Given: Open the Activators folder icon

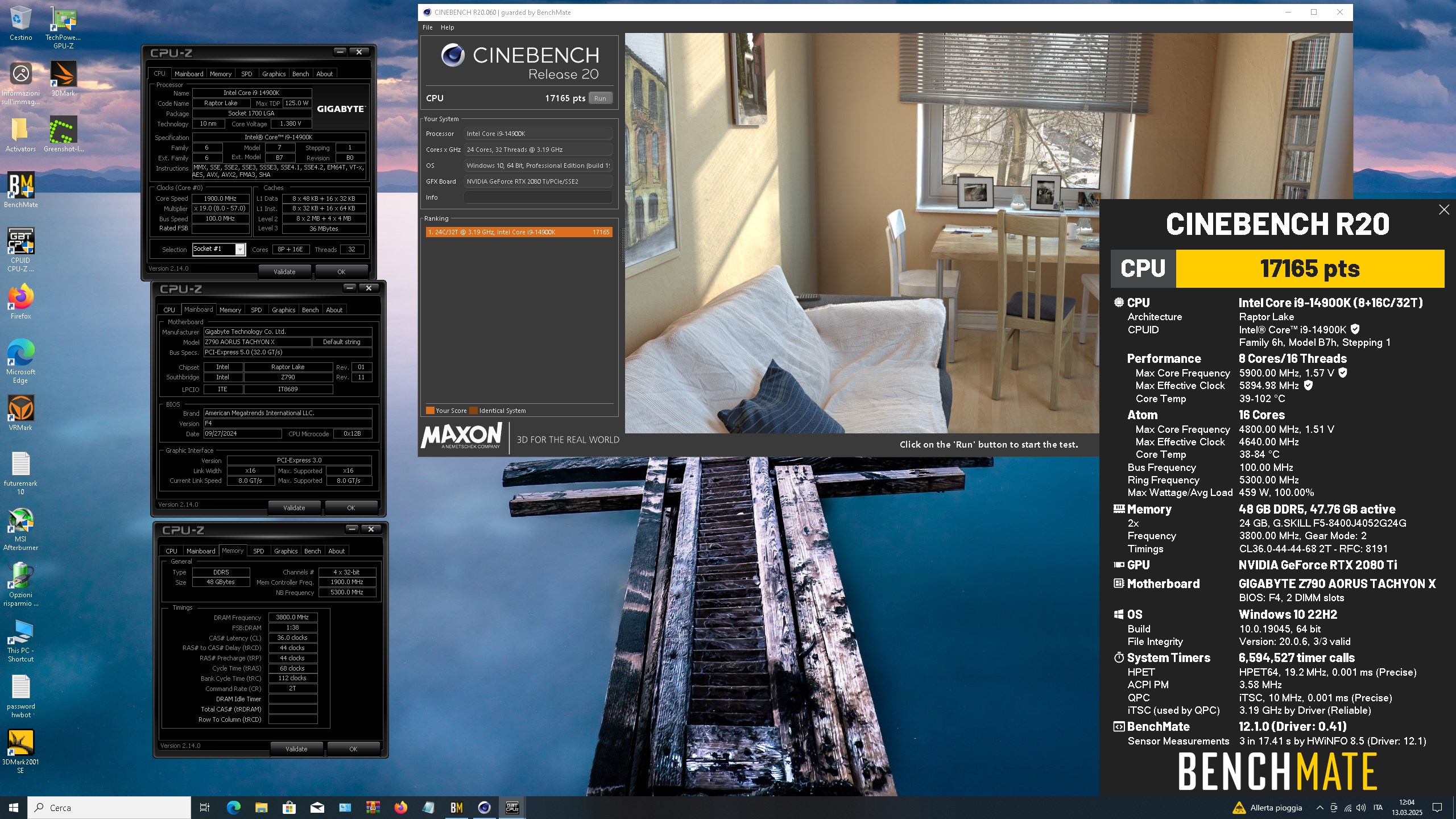Looking at the screenshot, I should click(x=20, y=134).
